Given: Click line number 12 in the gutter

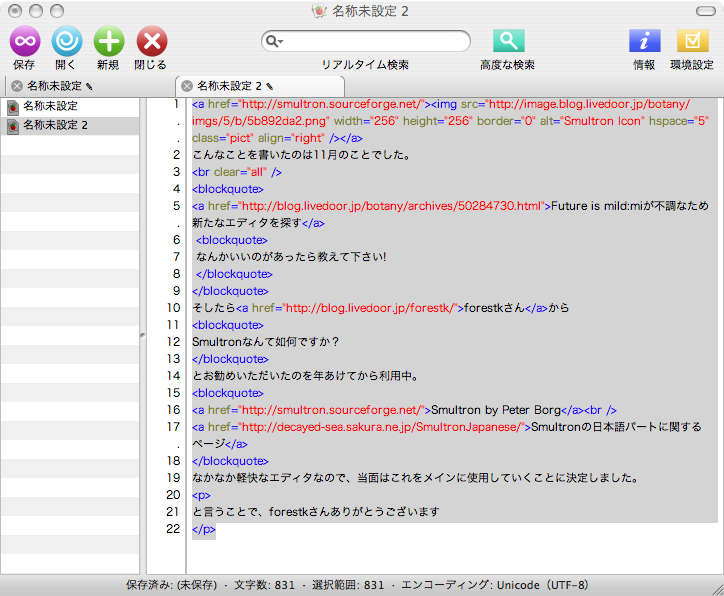Looking at the screenshot, I should click(174, 342).
